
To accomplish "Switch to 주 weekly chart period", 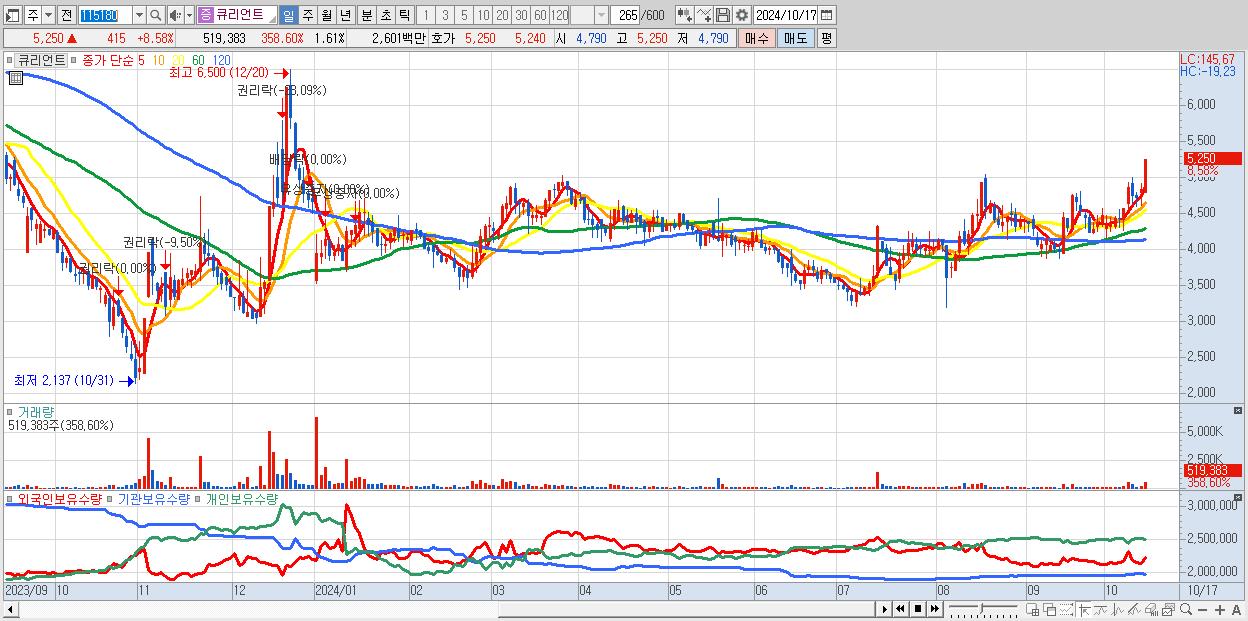I will (307, 15).
